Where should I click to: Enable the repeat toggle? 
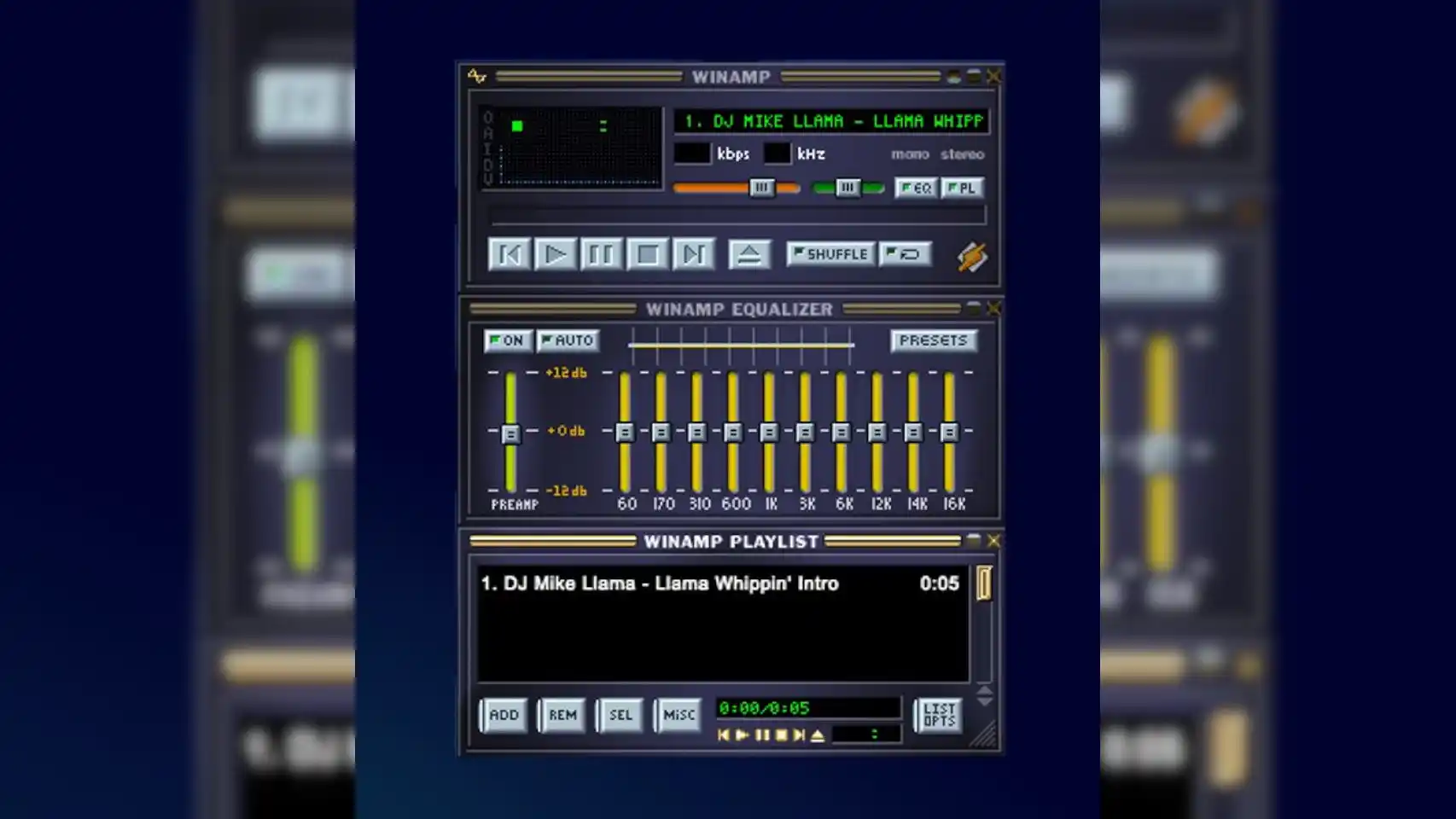pyautogui.click(x=905, y=253)
